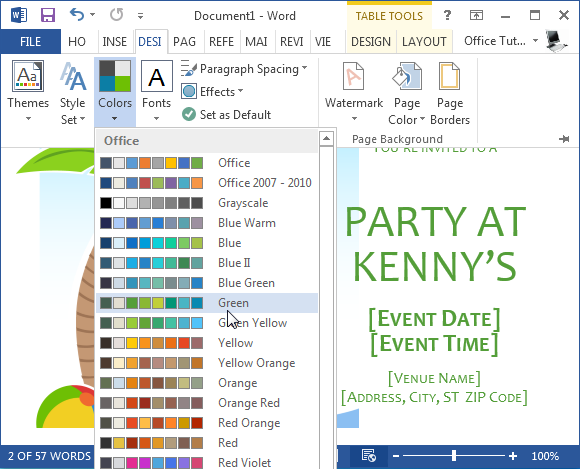
Task: Pick the Red color scheme
Action: pos(207,443)
